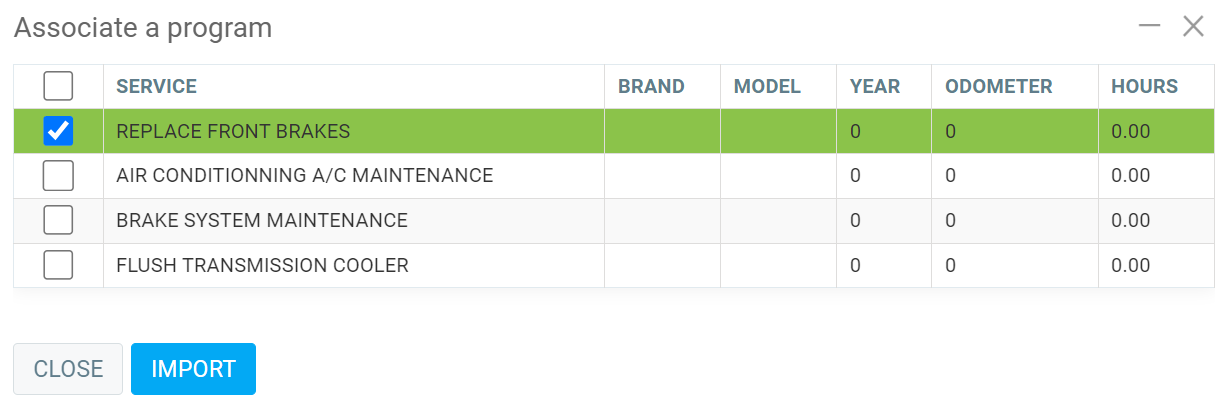Toggle the select-all header checkbox
This screenshot has height=403, width=1230.
pyautogui.click(x=58, y=87)
